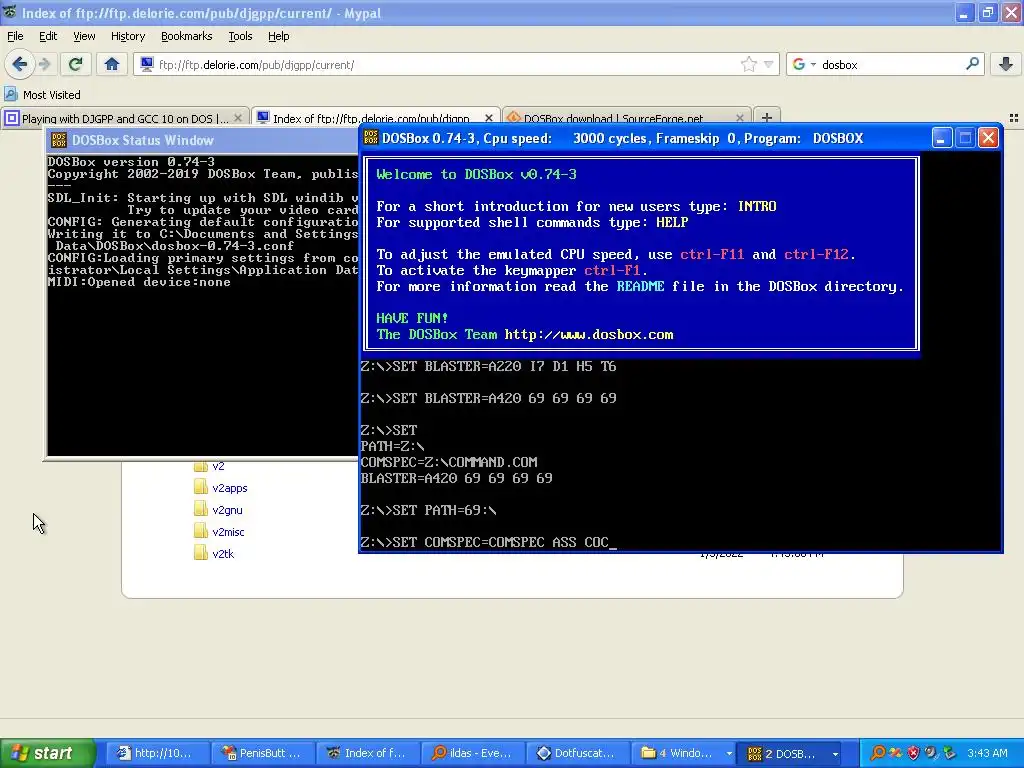The height and width of the screenshot is (768, 1024).
Task: Open the View menu
Action: (x=84, y=36)
